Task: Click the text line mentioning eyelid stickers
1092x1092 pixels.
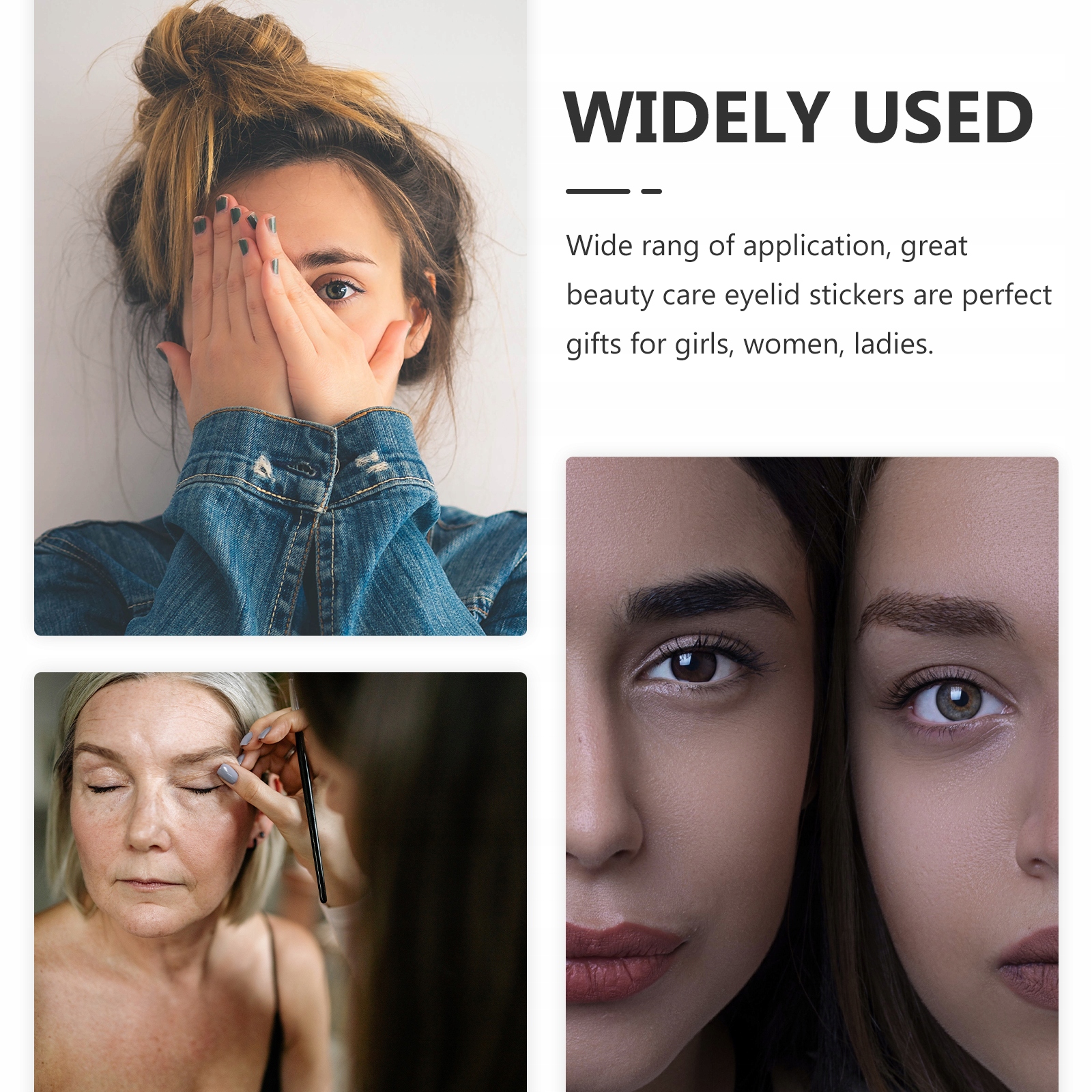Action: 809,296
